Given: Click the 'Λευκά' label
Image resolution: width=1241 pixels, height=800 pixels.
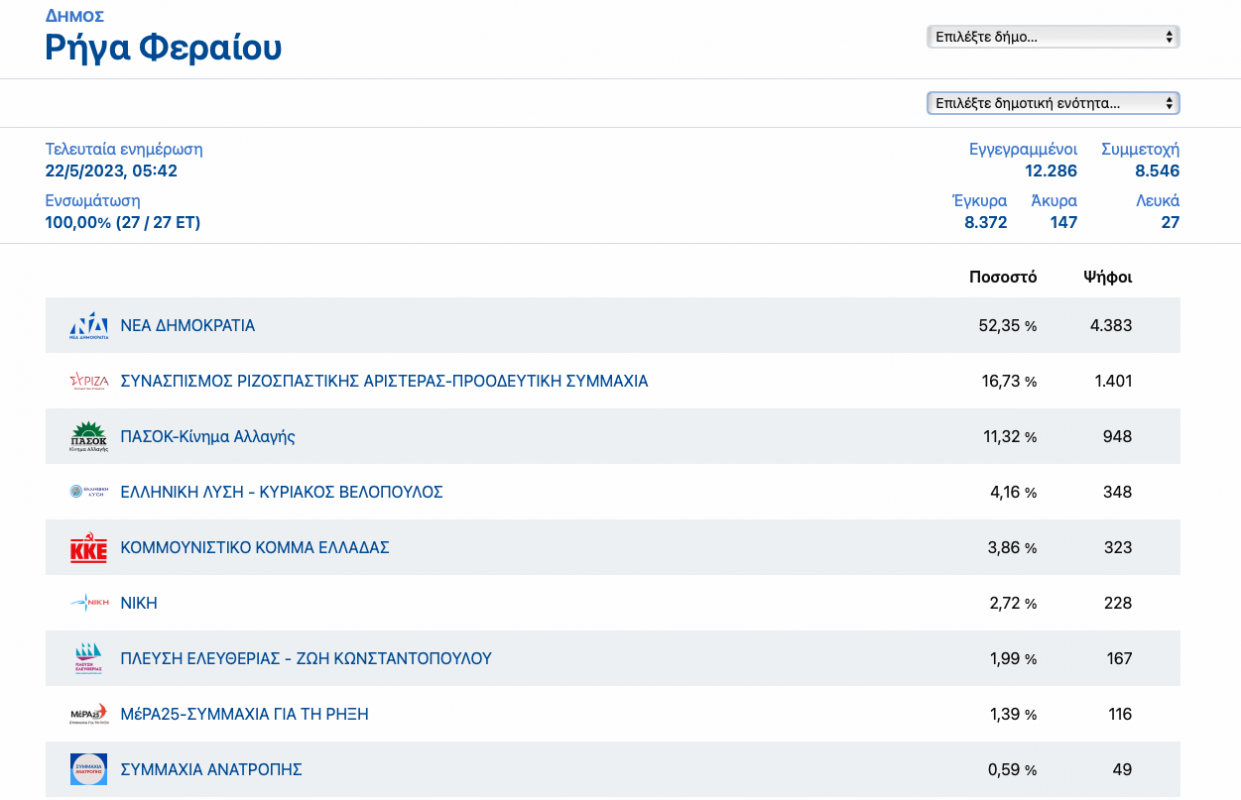Looking at the screenshot, I should 1158,200.
